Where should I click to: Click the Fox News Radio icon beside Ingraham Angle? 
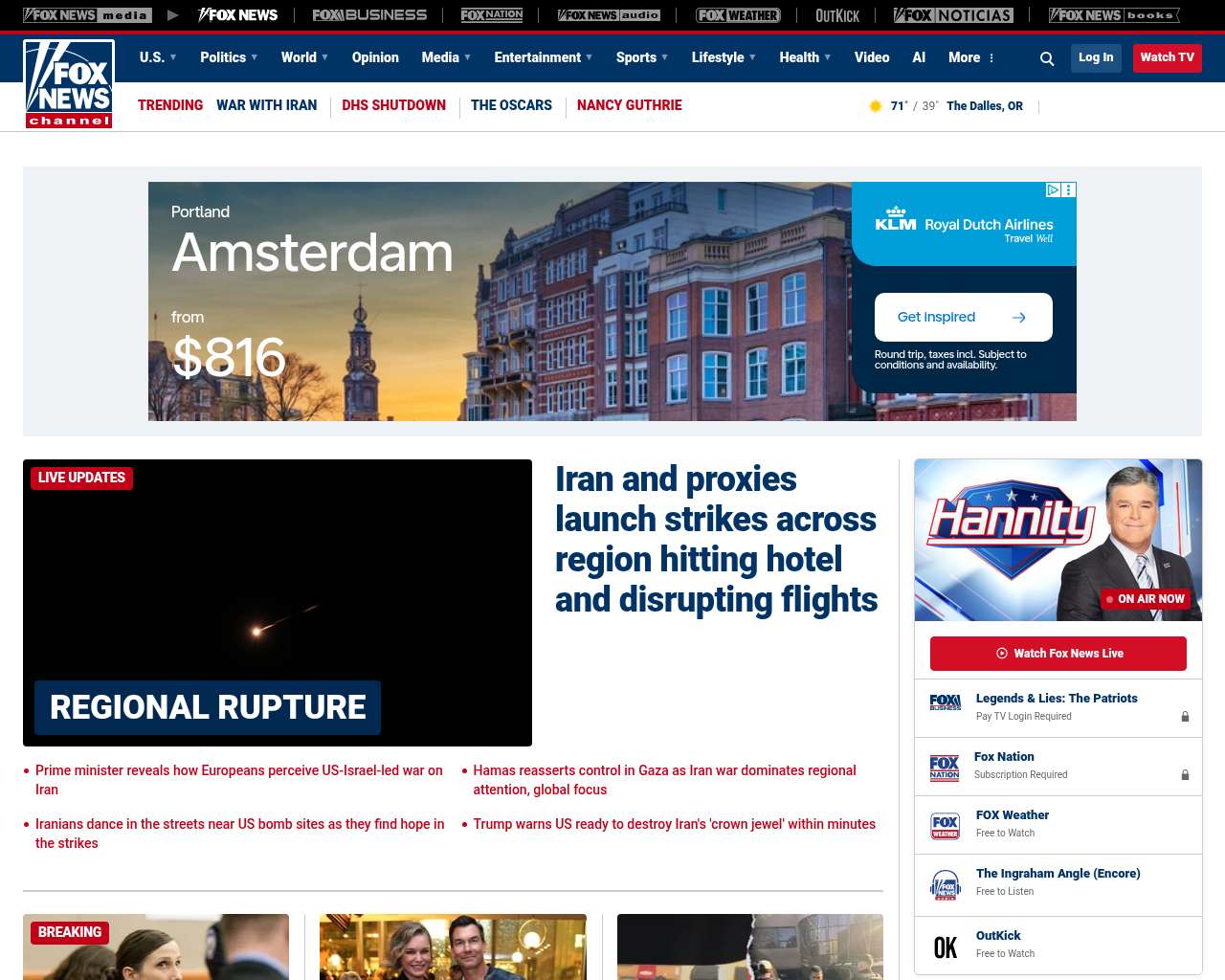[x=946, y=885]
